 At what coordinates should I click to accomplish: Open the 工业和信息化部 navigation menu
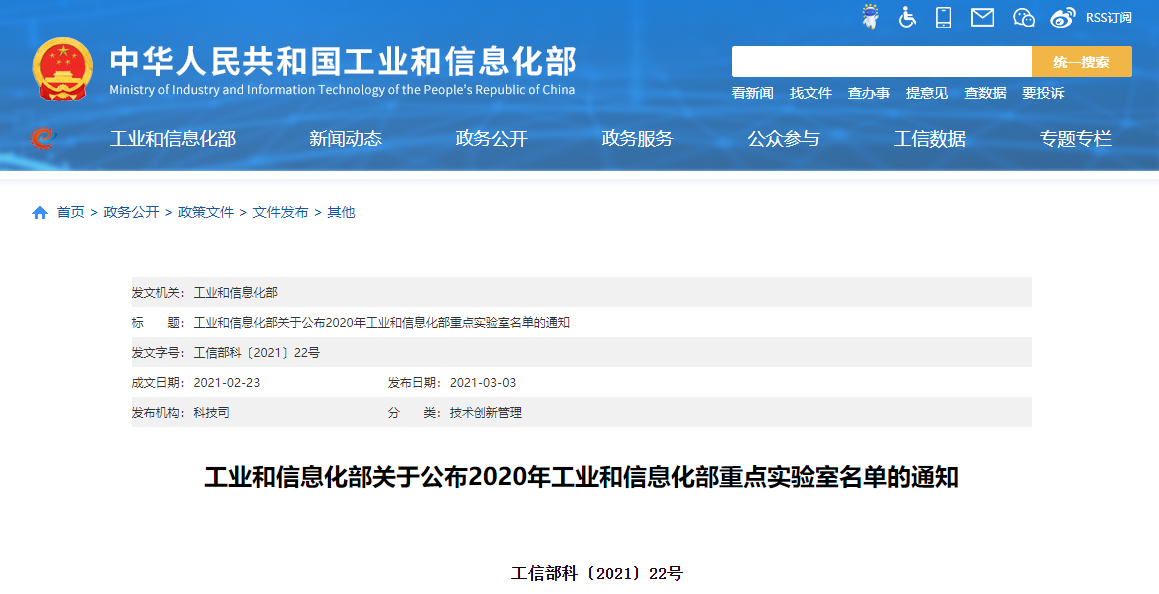tap(173, 138)
